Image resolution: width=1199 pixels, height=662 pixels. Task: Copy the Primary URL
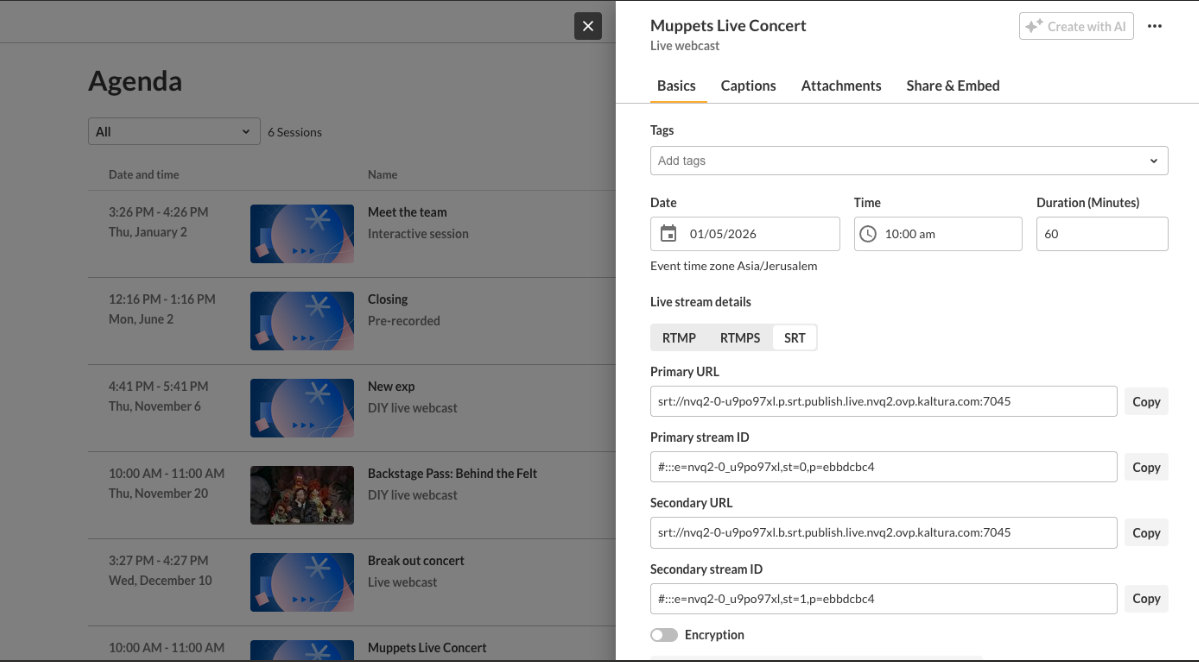(x=1146, y=402)
